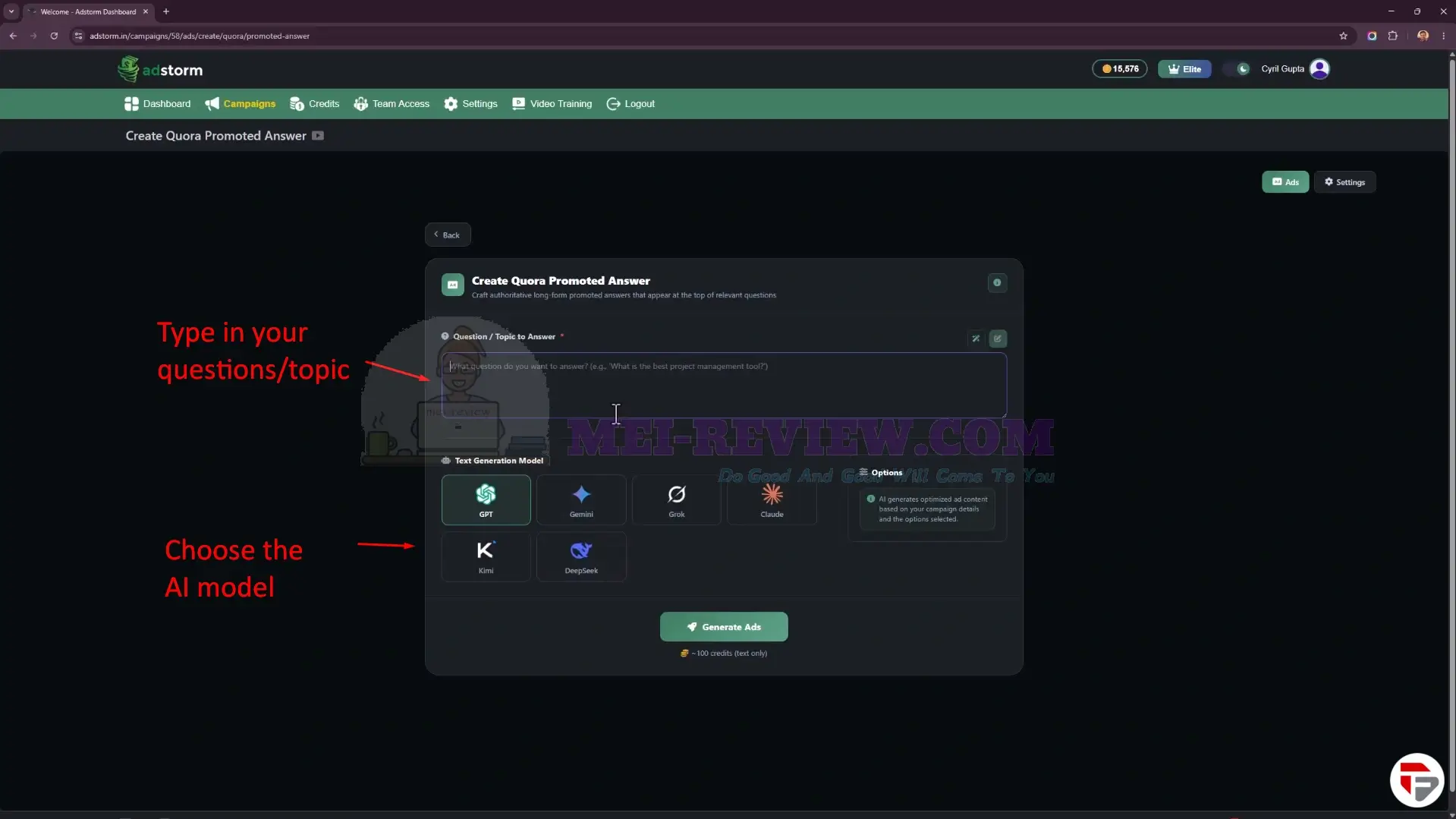
Task: Select the Gemini model
Action: tap(581, 500)
